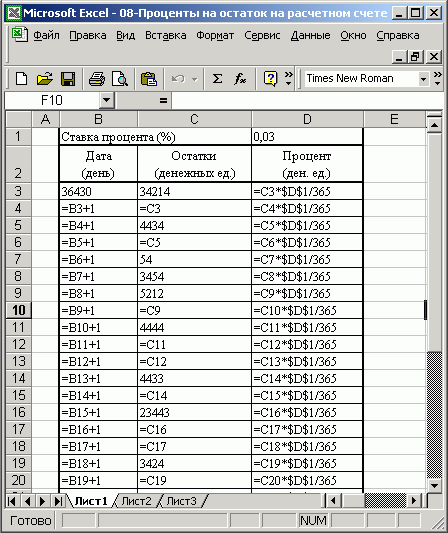Viewport: 448px width, 533px height.
Task: Click the 'Остатки (денежных ед.)' header cell
Action: click(194, 164)
